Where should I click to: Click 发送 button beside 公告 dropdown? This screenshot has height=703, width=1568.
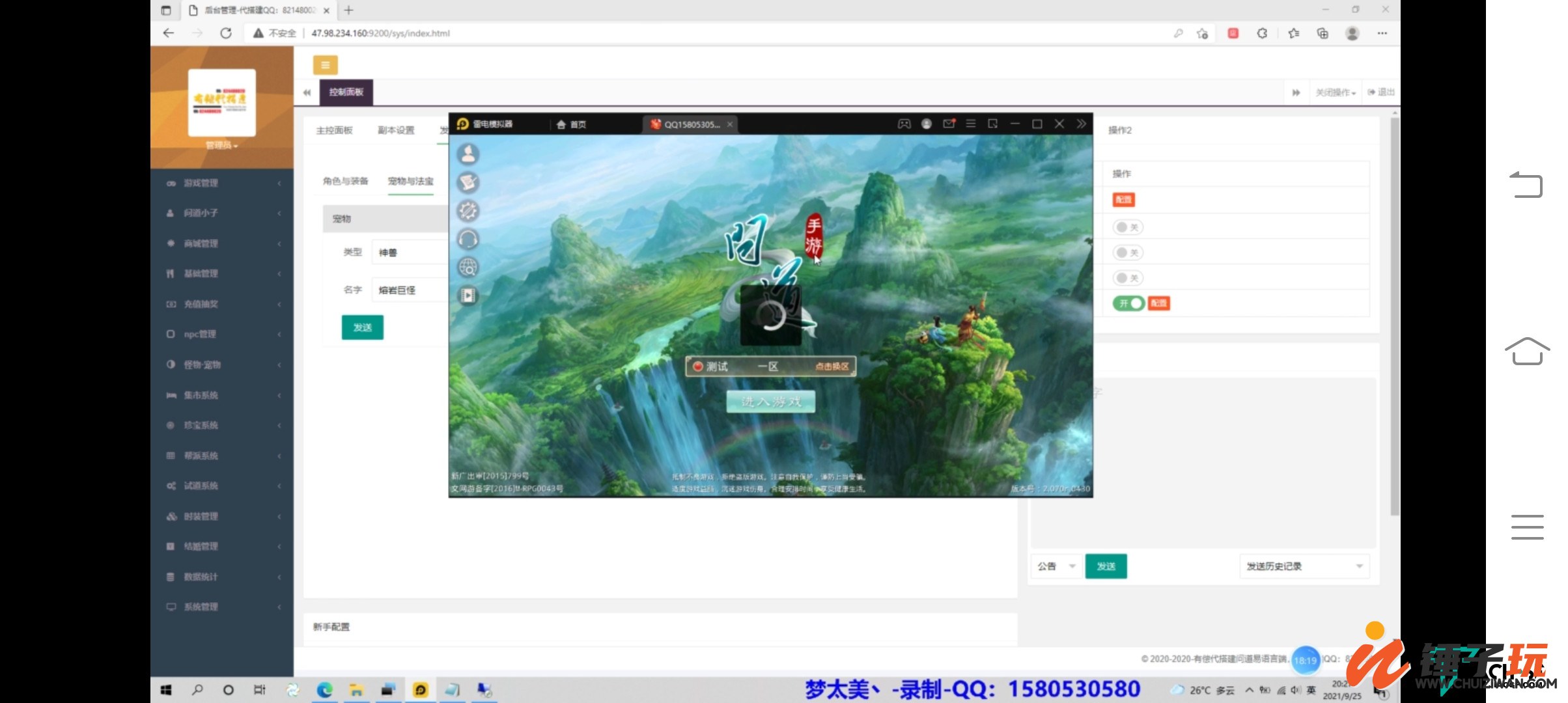(x=1106, y=566)
